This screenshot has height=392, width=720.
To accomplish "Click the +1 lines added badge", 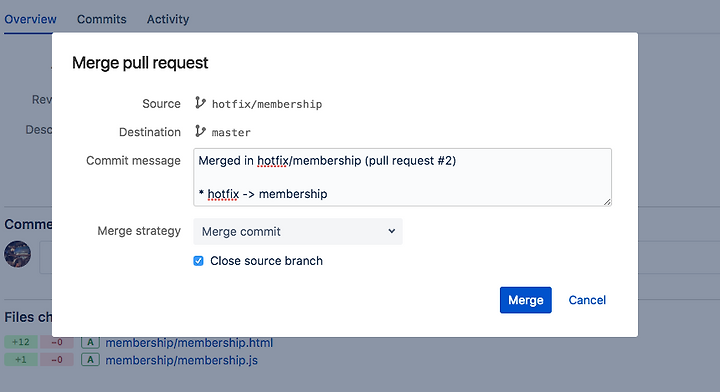I will [x=21, y=360].
